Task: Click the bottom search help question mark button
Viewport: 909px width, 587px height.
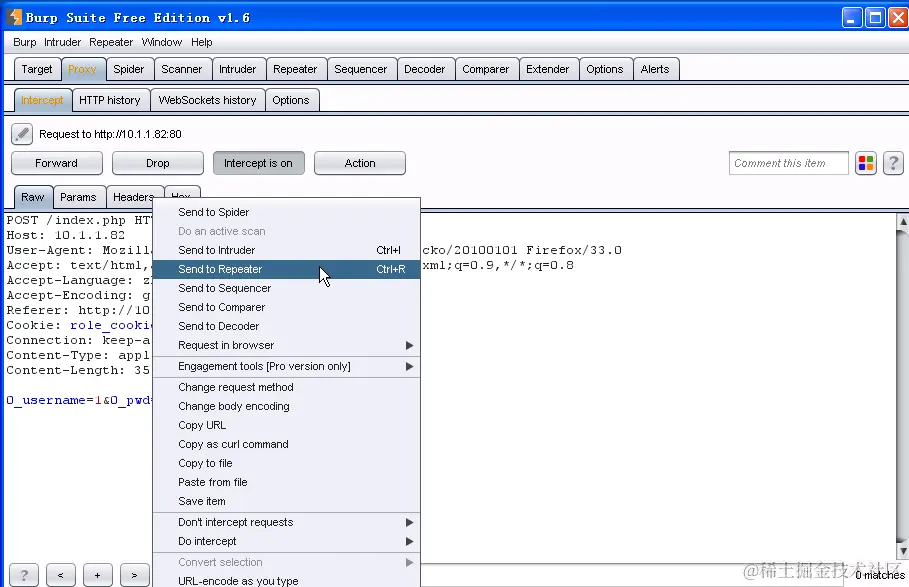Action: (x=24, y=575)
